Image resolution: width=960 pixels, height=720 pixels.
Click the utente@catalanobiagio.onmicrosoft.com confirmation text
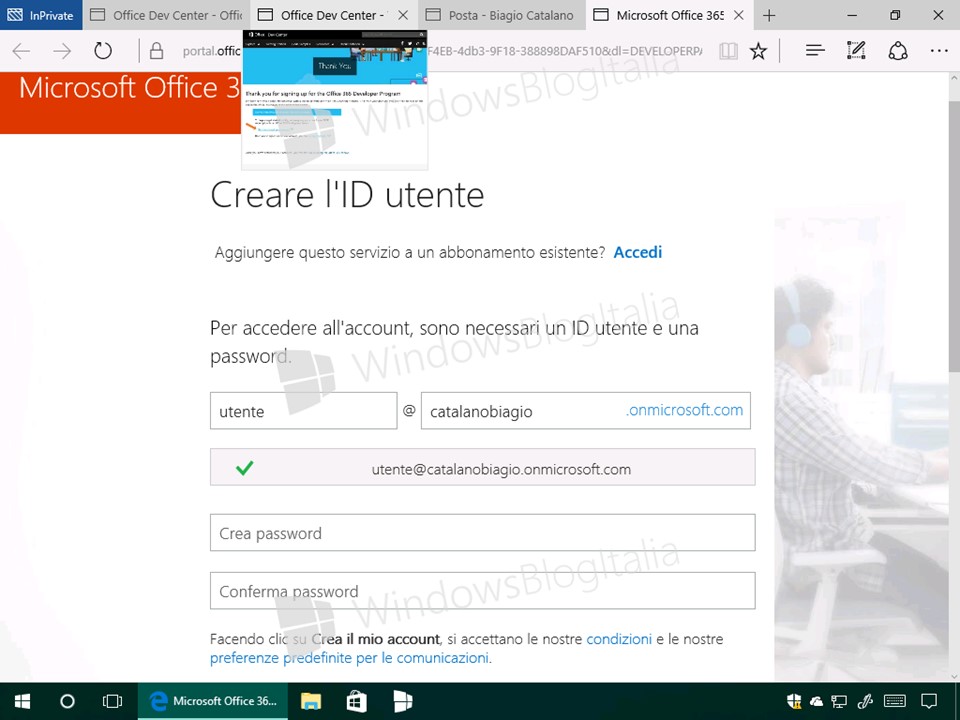501,470
